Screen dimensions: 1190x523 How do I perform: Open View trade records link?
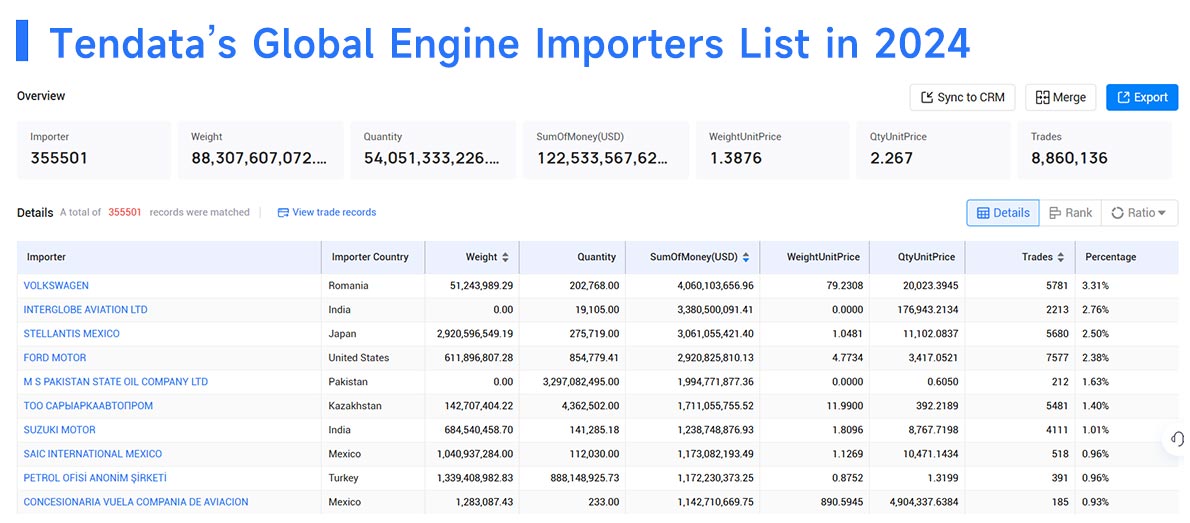click(x=334, y=213)
